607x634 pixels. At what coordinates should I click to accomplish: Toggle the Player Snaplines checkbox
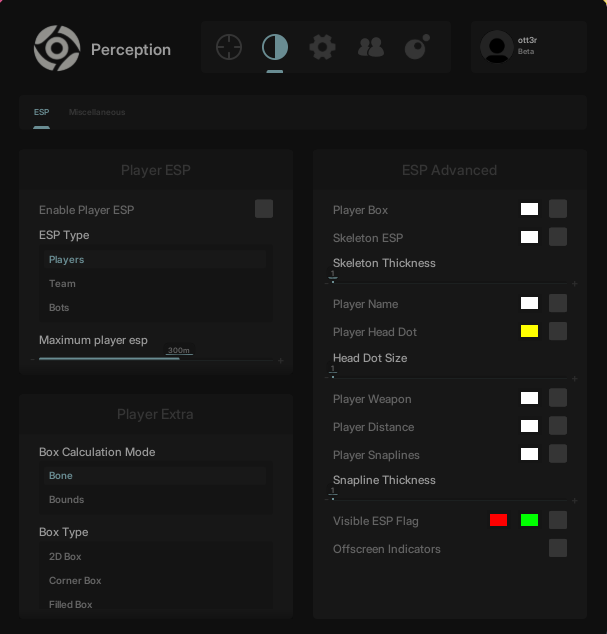click(x=558, y=454)
